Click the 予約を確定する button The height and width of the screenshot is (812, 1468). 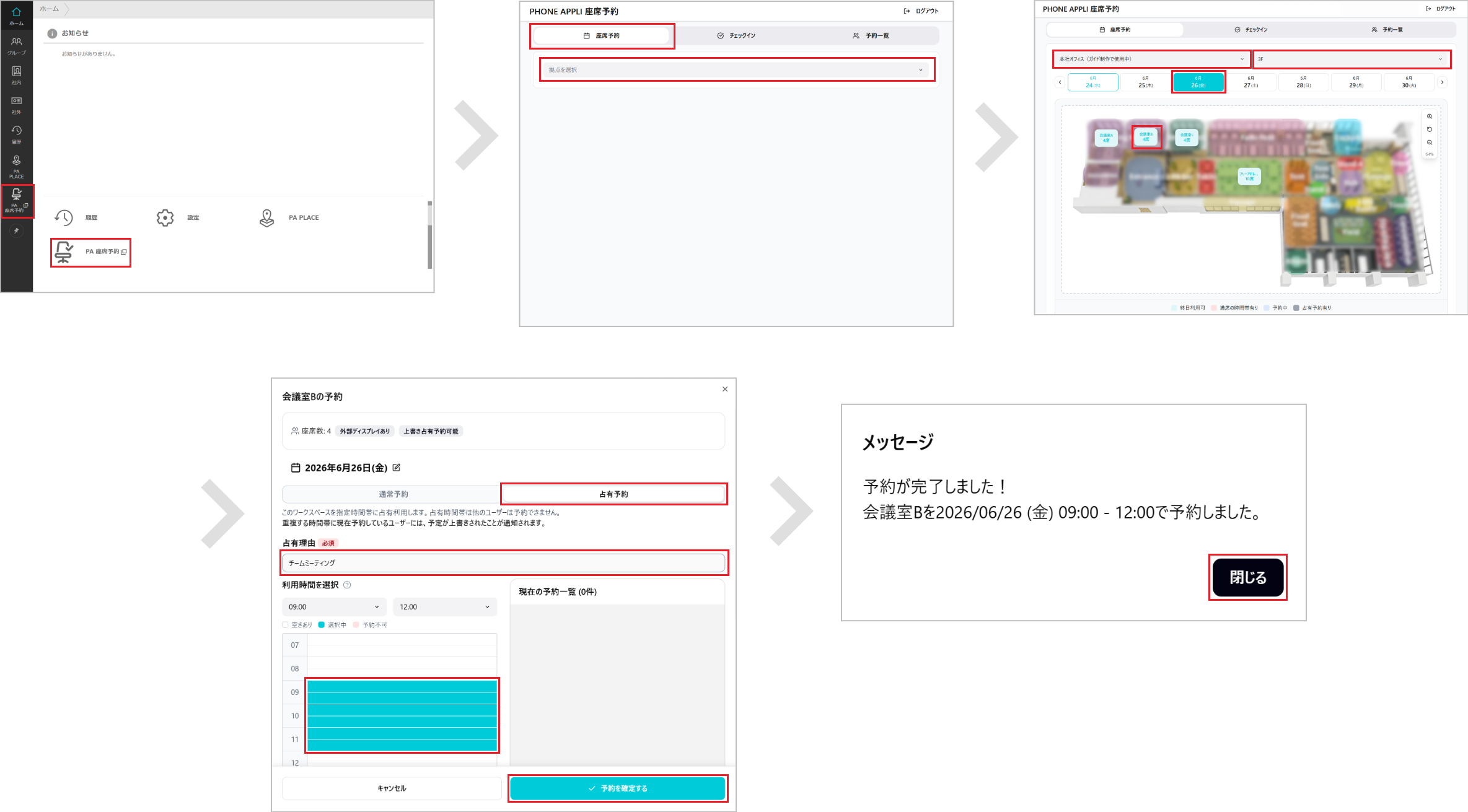tap(617, 788)
